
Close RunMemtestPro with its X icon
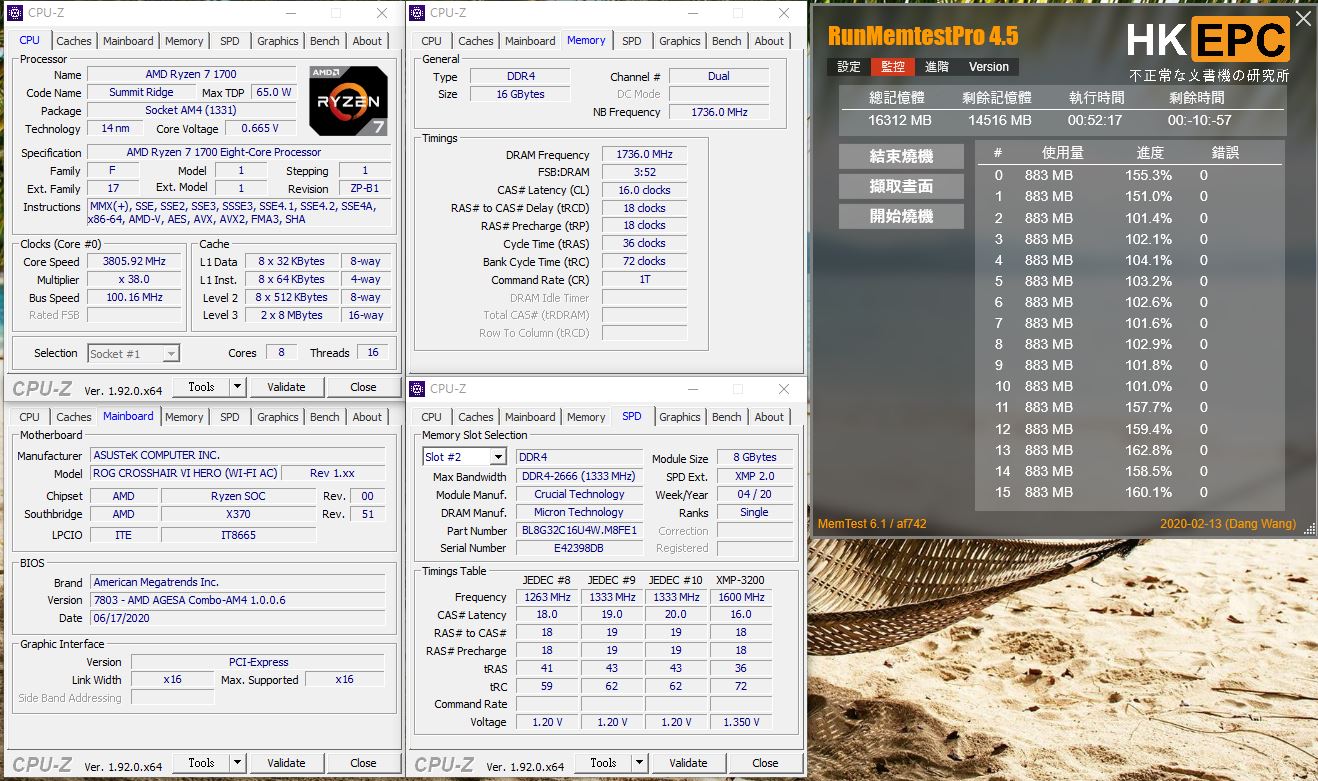click(1303, 19)
